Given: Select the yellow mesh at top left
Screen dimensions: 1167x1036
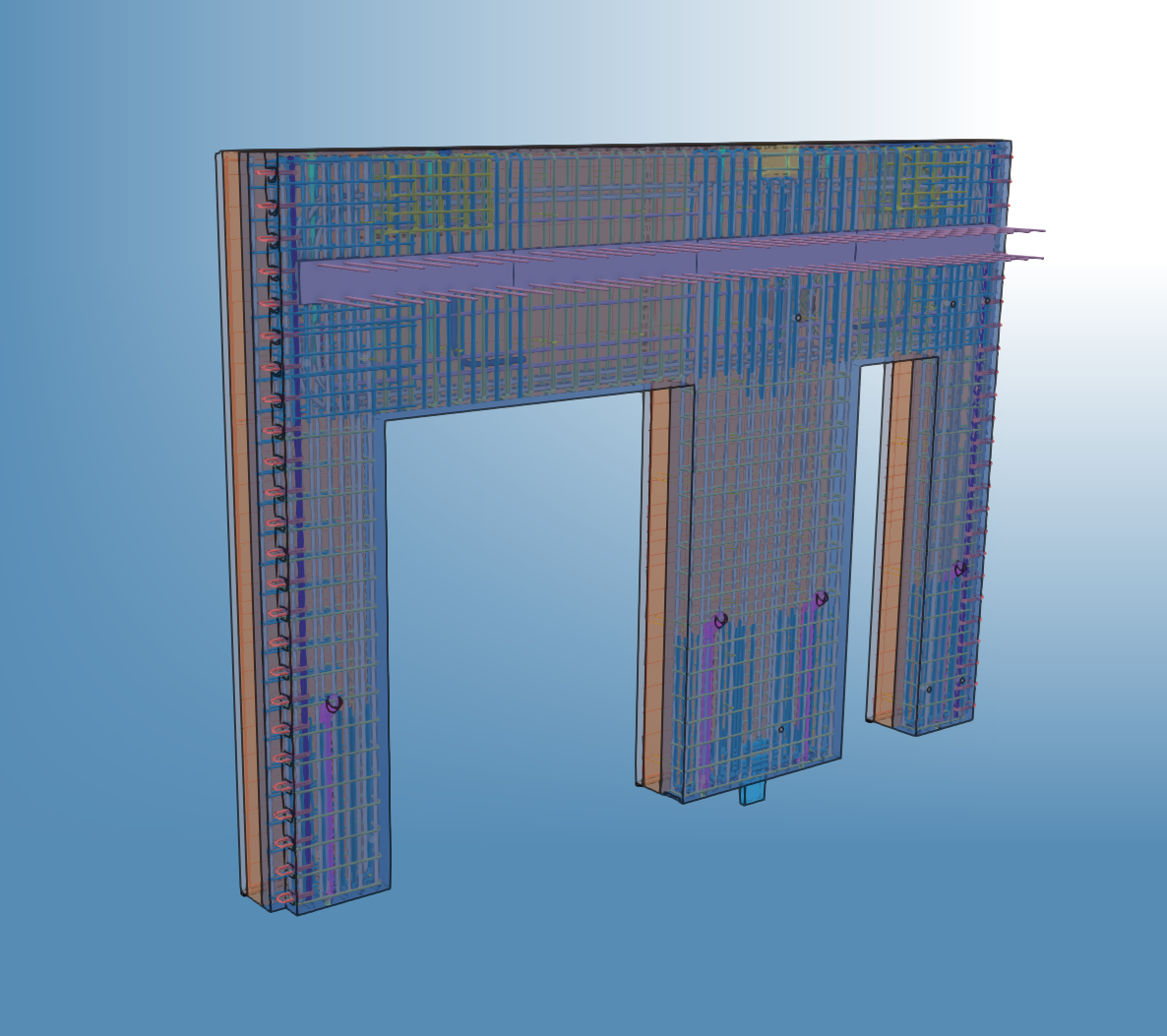Looking at the screenshot, I should (438, 197).
